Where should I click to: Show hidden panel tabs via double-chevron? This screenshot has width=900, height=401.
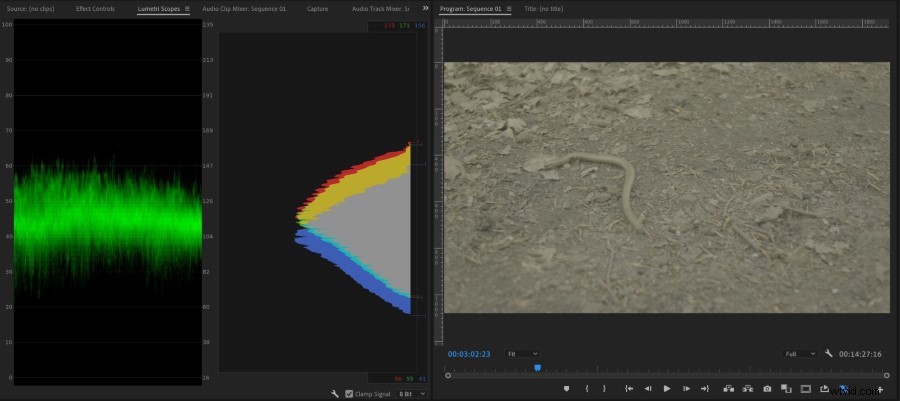pos(425,8)
